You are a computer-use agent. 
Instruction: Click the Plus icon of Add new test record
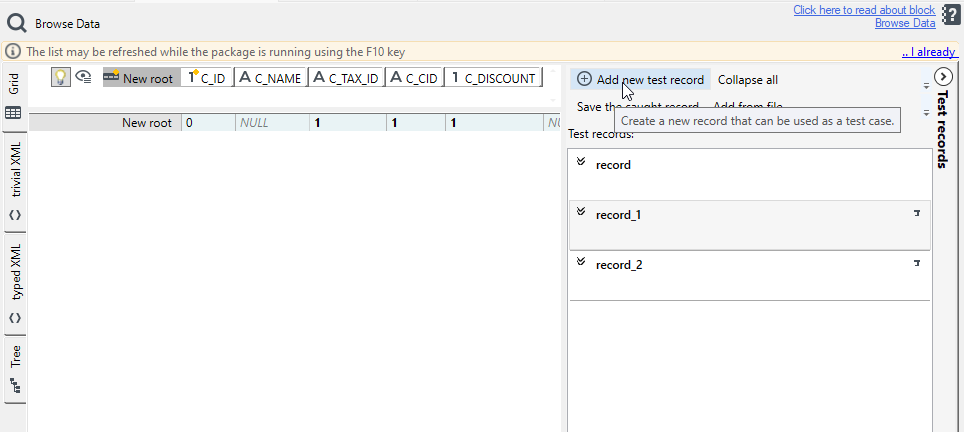tap(585, 79)
